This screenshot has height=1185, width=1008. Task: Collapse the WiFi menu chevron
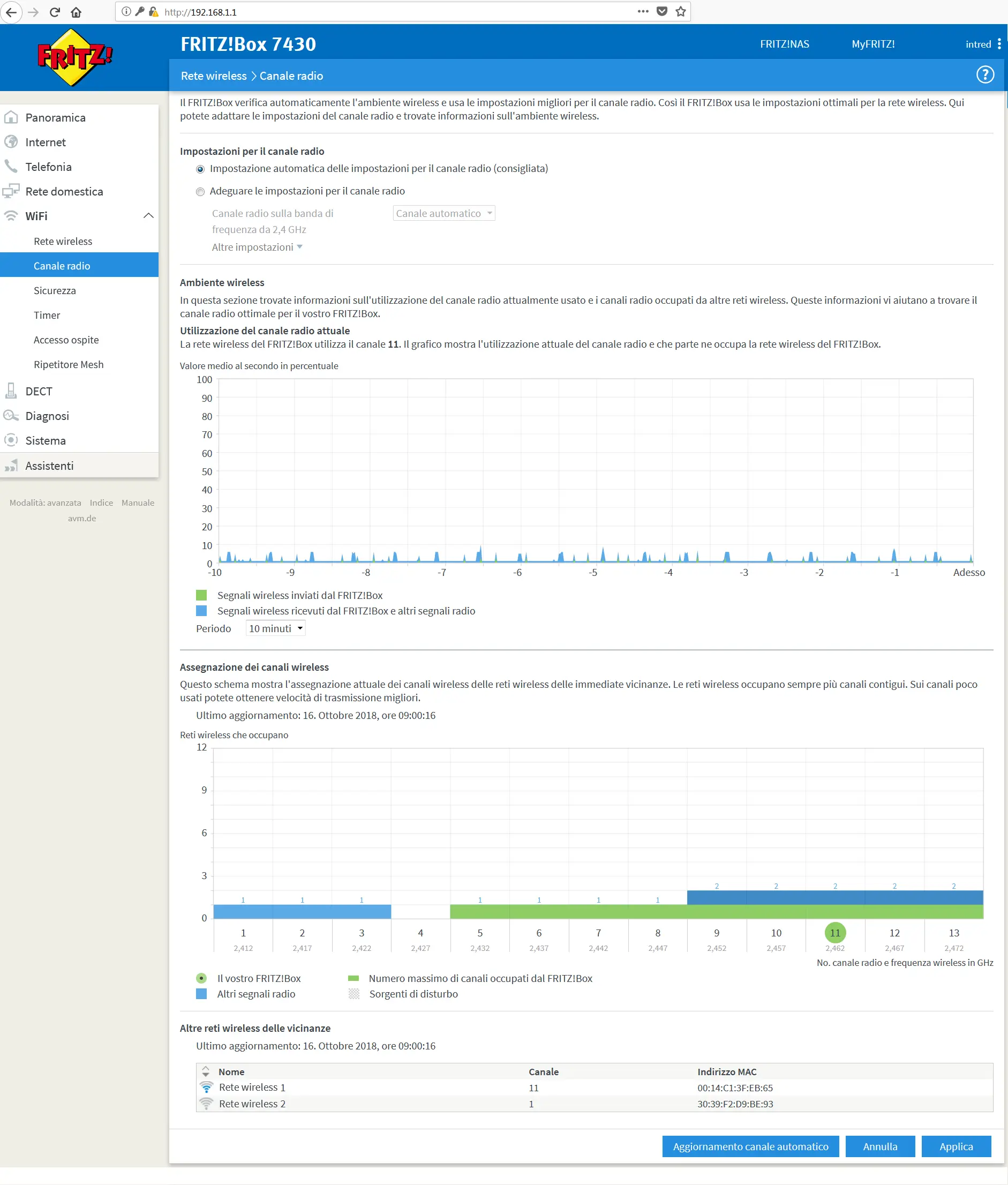(148, 215)
